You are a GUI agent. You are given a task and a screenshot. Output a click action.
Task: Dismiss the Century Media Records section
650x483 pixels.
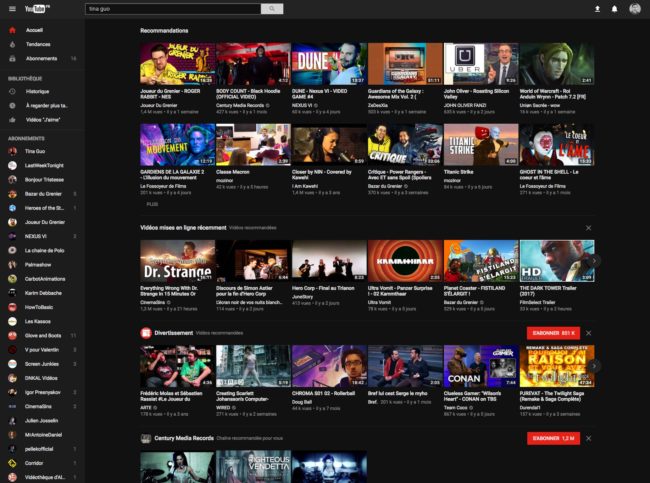point(588,438)
